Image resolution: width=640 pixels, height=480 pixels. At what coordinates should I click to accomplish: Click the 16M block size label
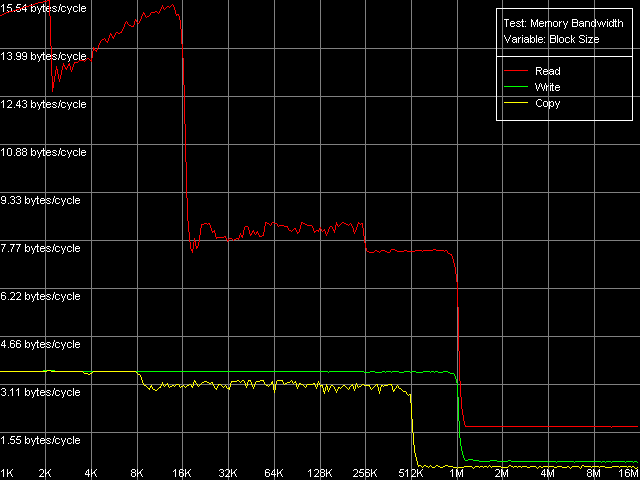click(x=627, y=472)
